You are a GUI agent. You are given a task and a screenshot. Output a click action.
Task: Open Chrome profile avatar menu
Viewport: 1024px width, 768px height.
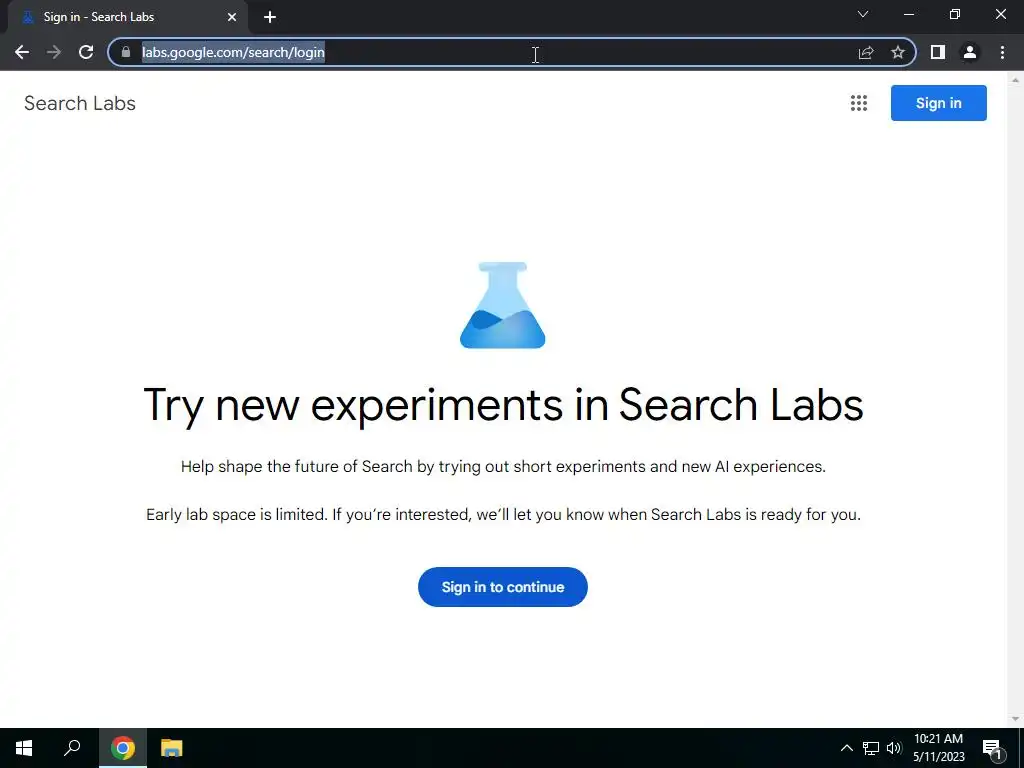click(970, 52)
